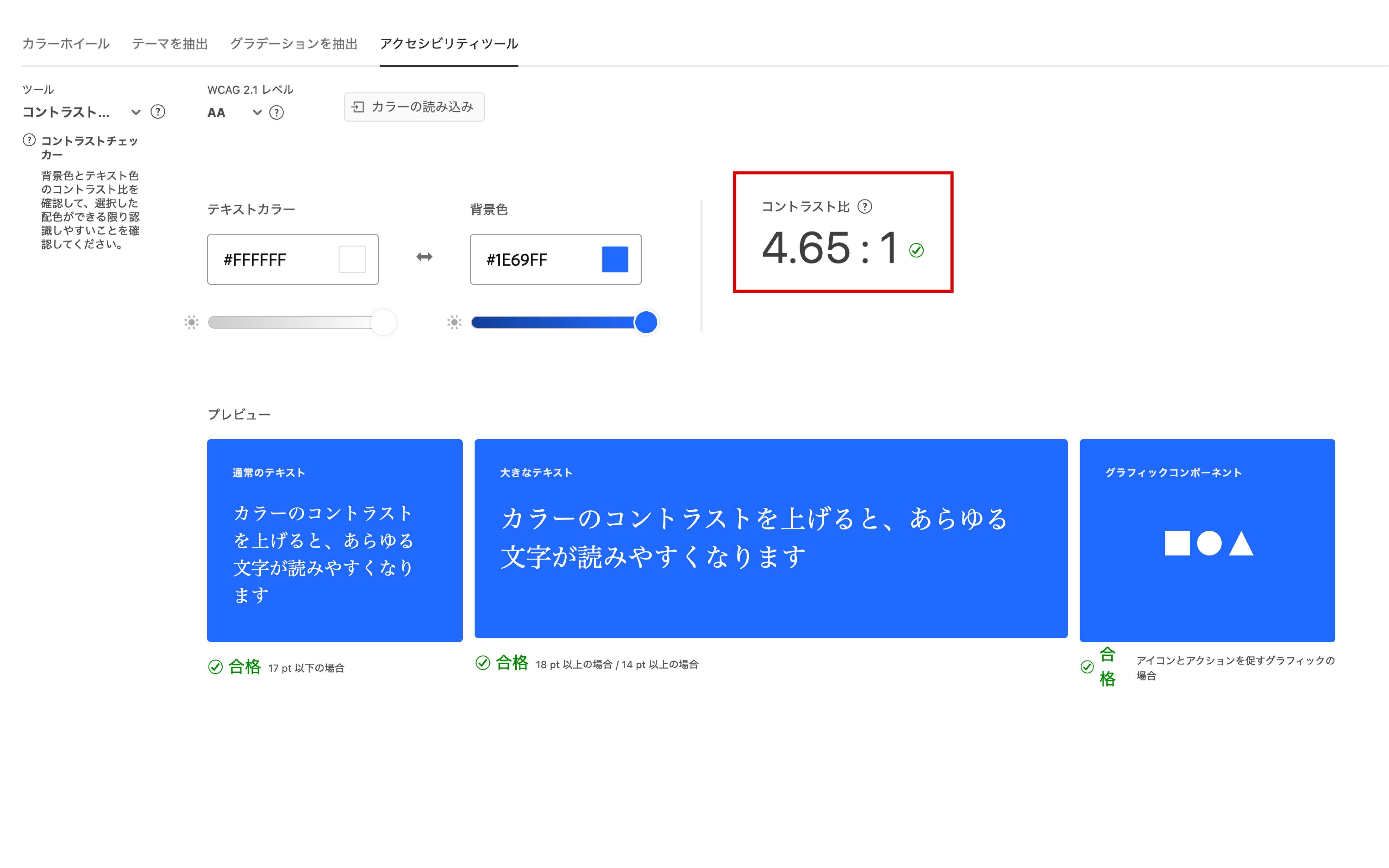Click the white square shape in graphic preview
The image size is (1389, 868).
click(x=1177, y=543)
